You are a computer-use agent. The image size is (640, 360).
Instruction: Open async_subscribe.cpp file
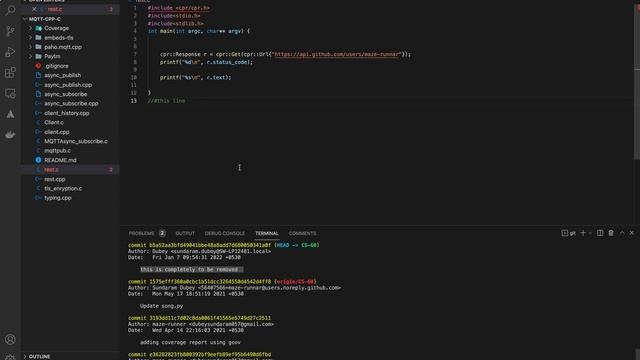point(71,103)
